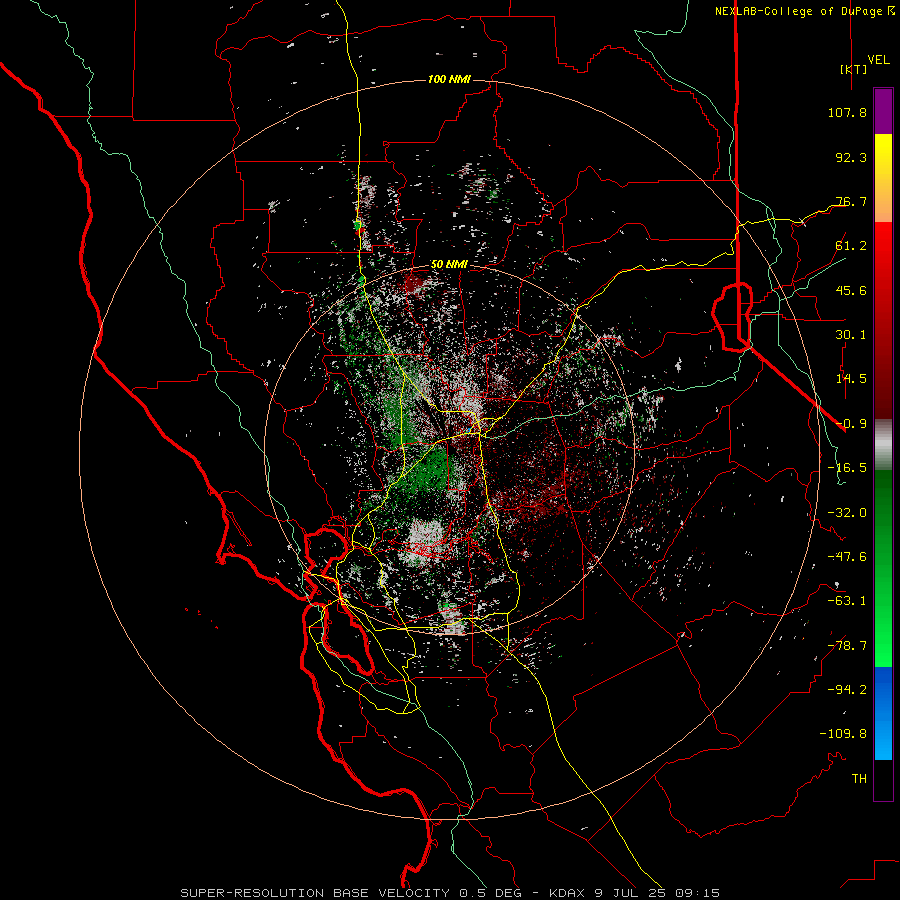
Task: Click the black TH swatch at colorbar bottom
Action: 883,780
